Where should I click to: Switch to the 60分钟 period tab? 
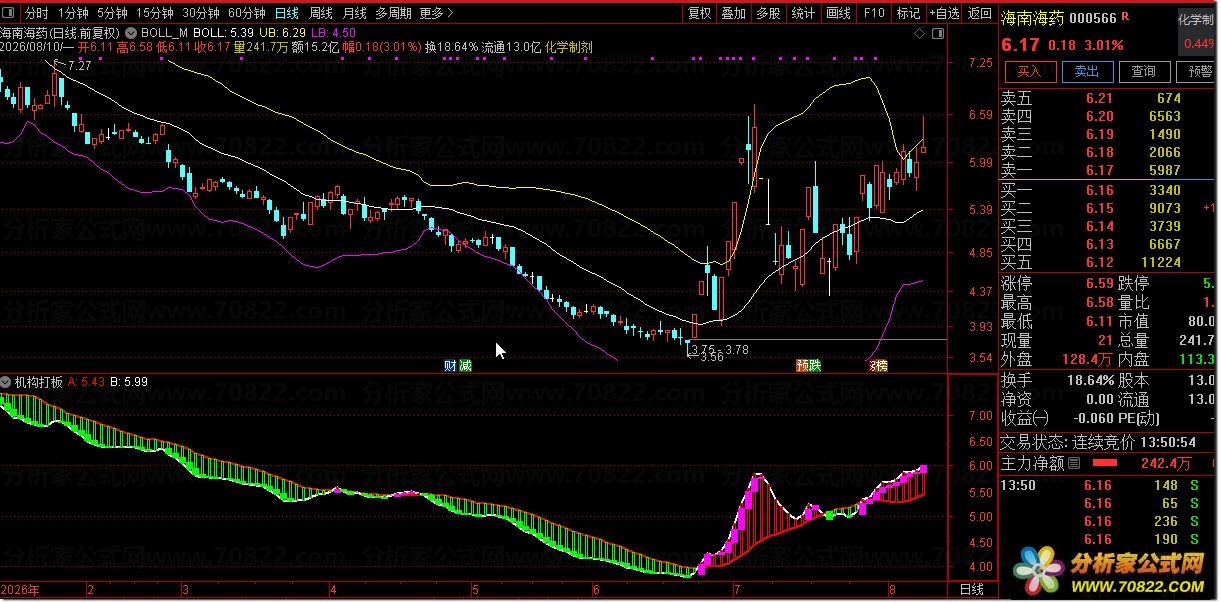(x=246, y=13)
